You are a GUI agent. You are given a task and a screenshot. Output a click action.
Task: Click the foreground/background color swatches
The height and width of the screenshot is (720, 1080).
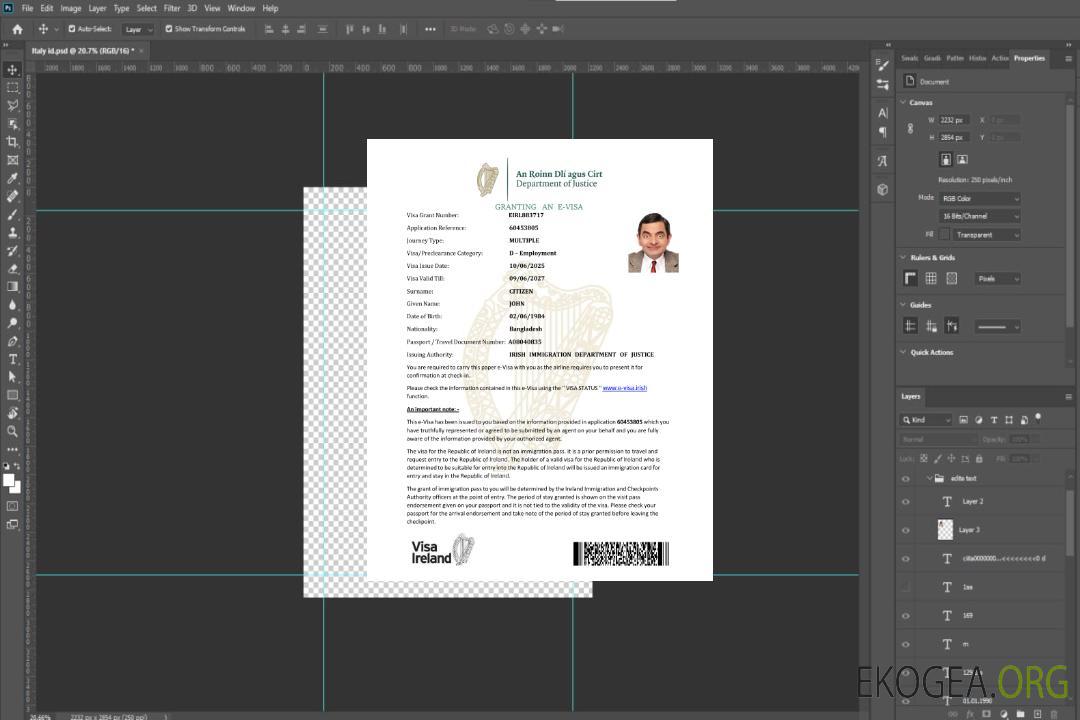[12, 483]
